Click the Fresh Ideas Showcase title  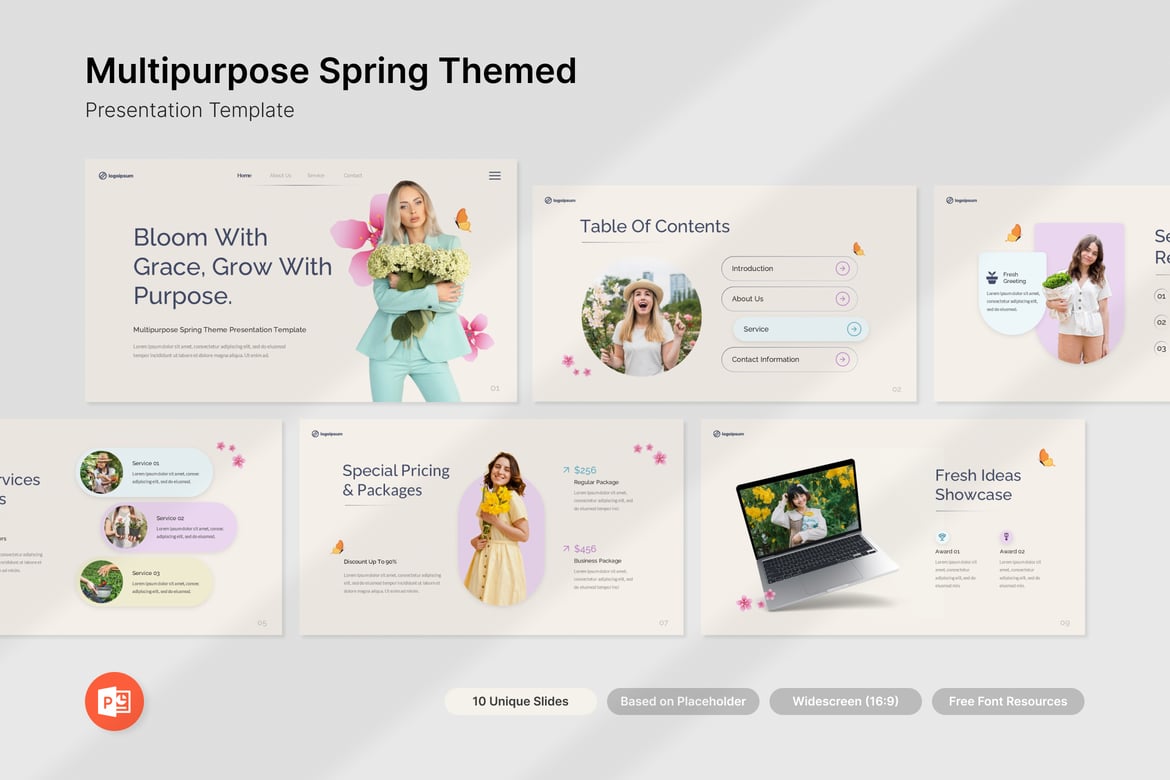977,484
